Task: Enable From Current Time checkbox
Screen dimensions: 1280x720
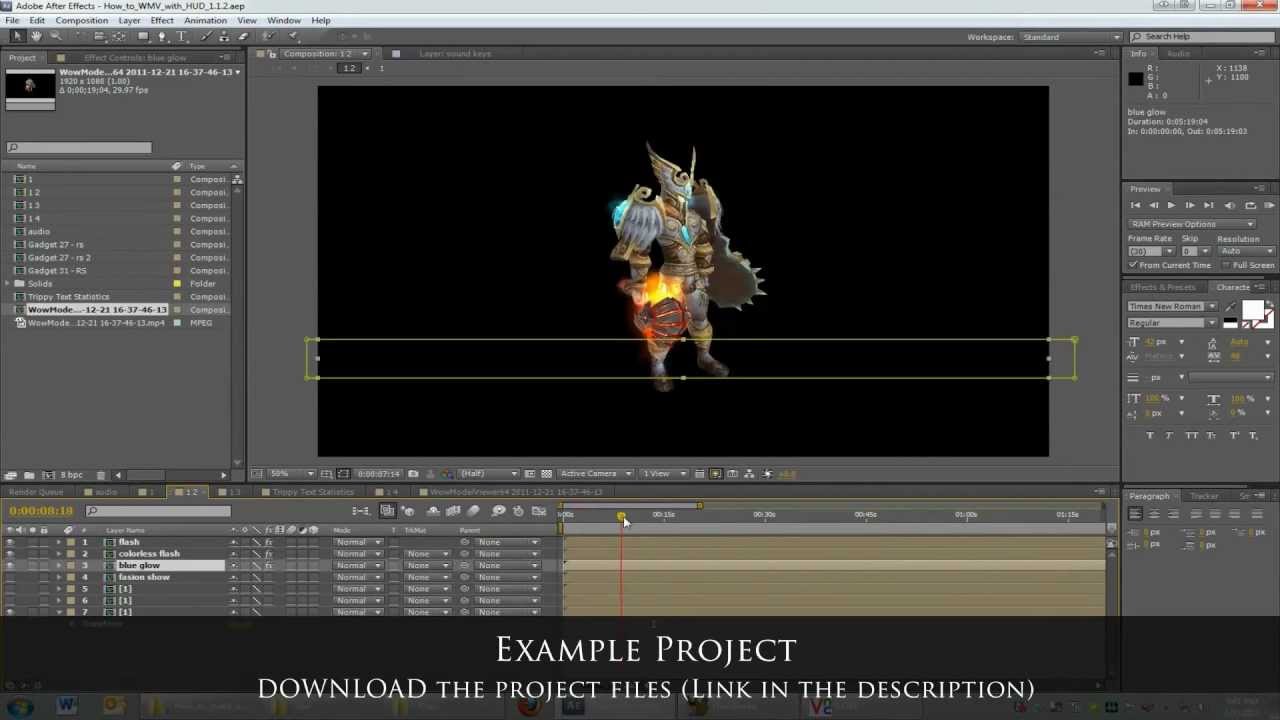Action: (1134, 265)
